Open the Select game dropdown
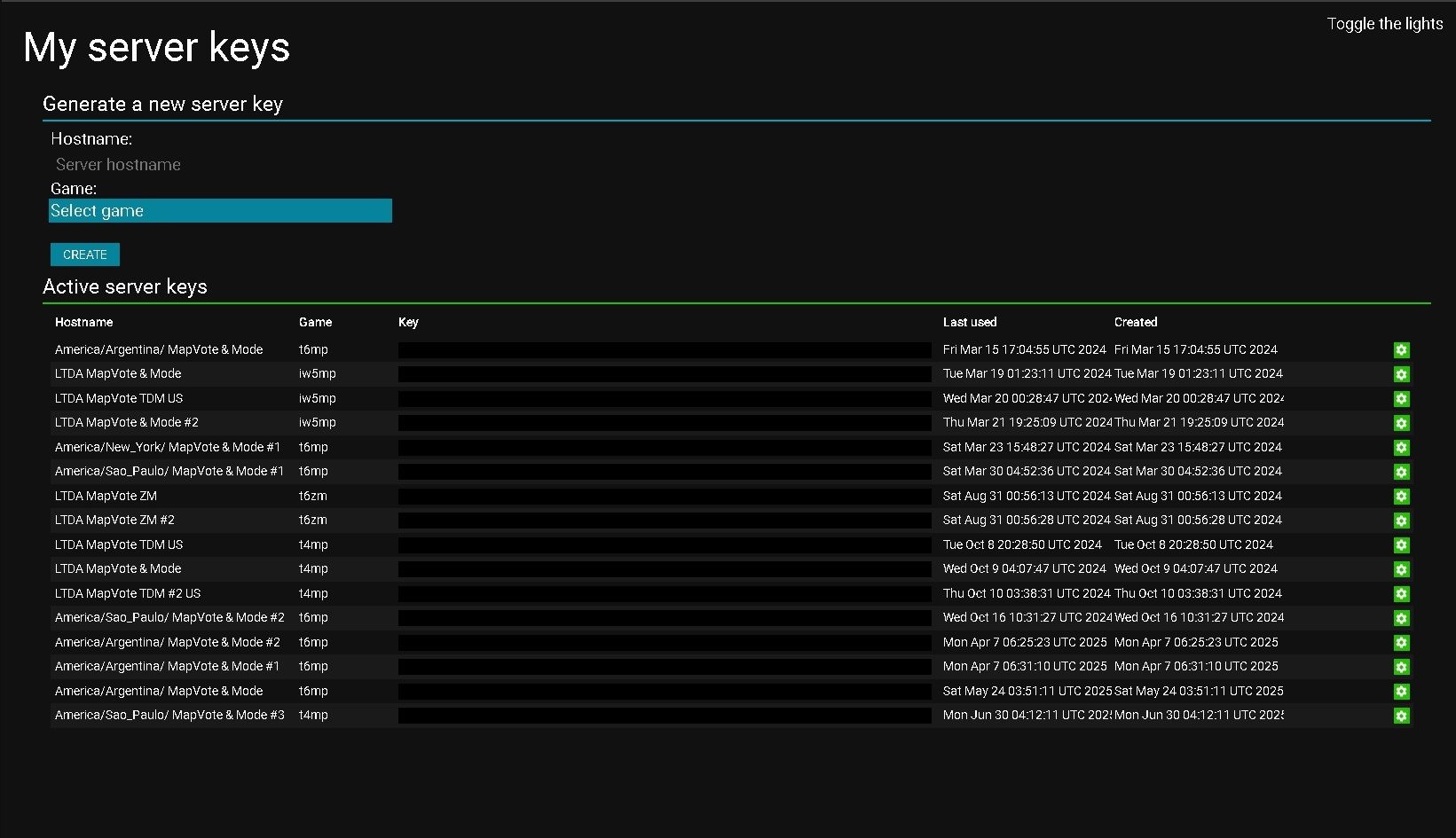Image resolution: width=1456 pixels, height=838 pixels. [220, 211]
